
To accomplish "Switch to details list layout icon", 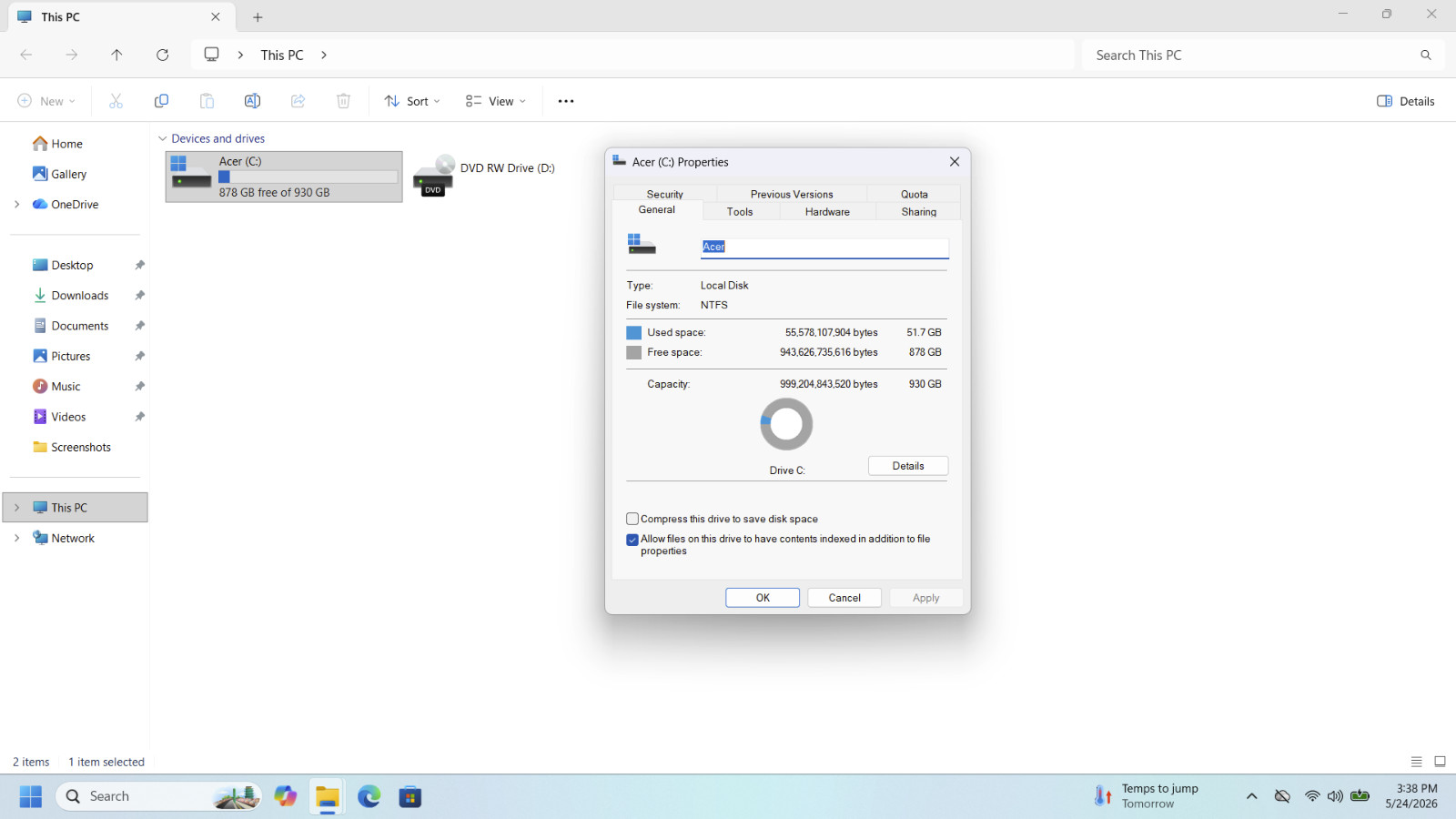I will point(1416,762).
